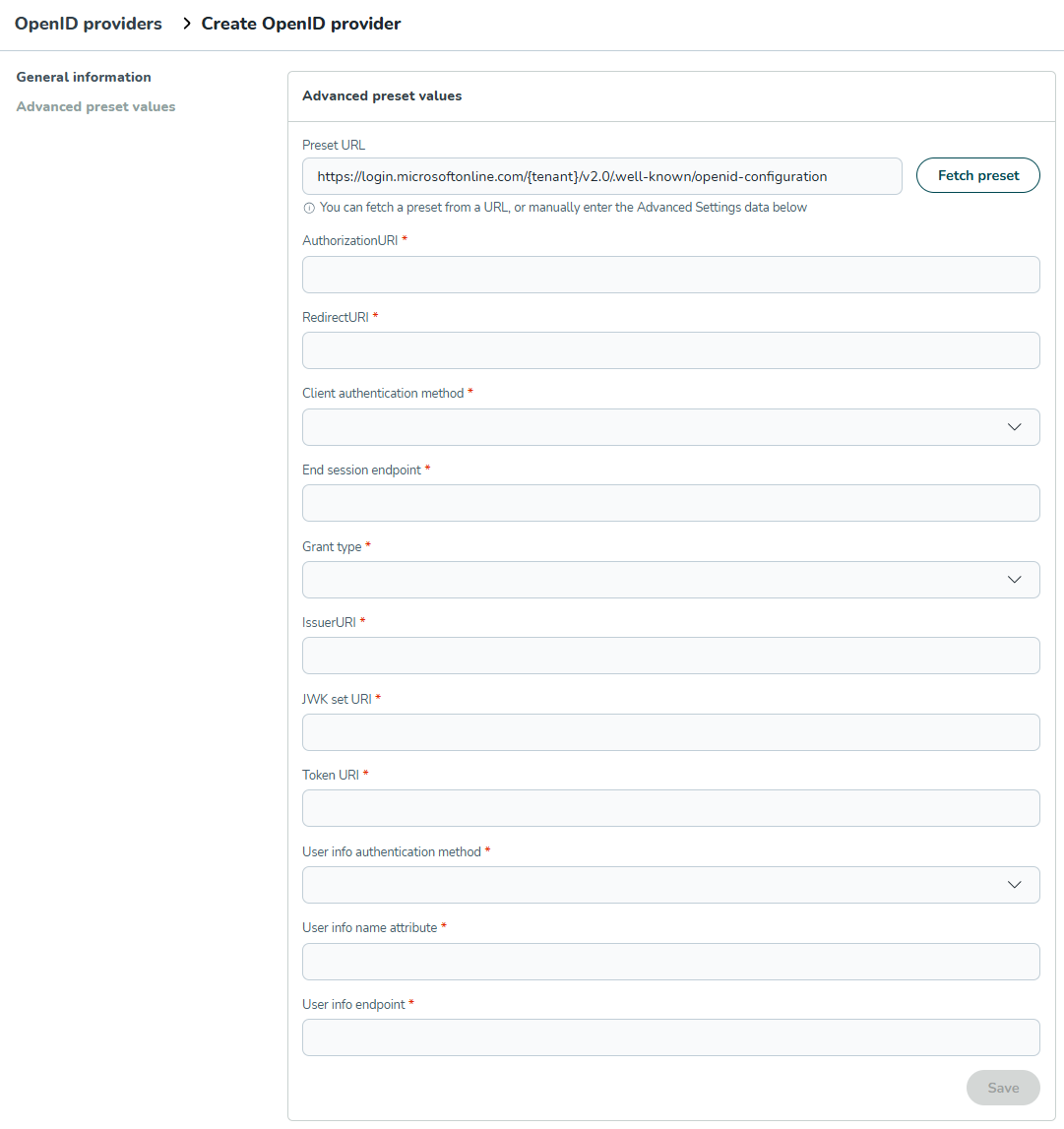Screen dimensions: 1064x1129
Task: Click the breadcrumb chevron arrow icon
Action: pyautogui.click(x=187, y=24)
